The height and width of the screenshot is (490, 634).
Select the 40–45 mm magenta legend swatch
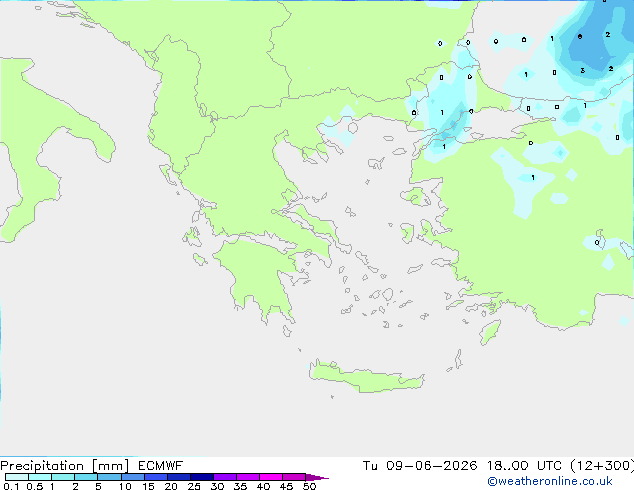click(x=271, y=477)
